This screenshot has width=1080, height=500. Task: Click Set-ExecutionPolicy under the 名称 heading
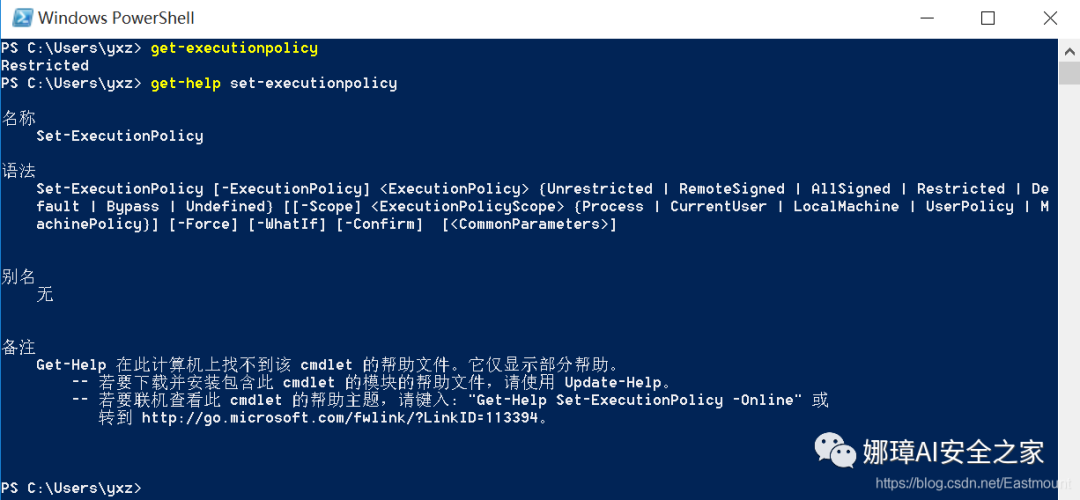point(120,136)
